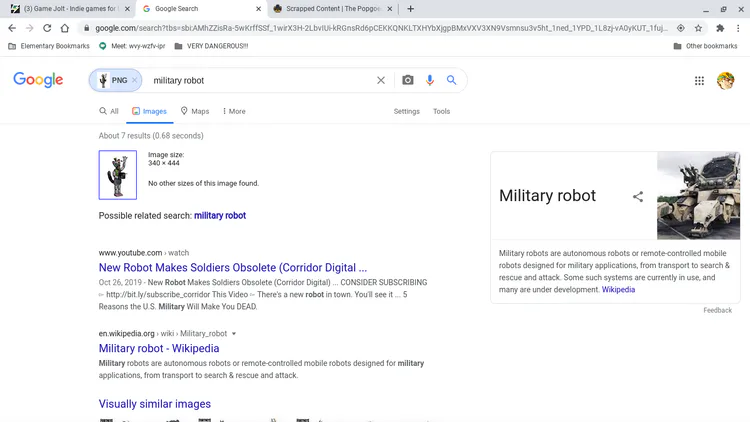Search by image with camera icon

(408, 80)
